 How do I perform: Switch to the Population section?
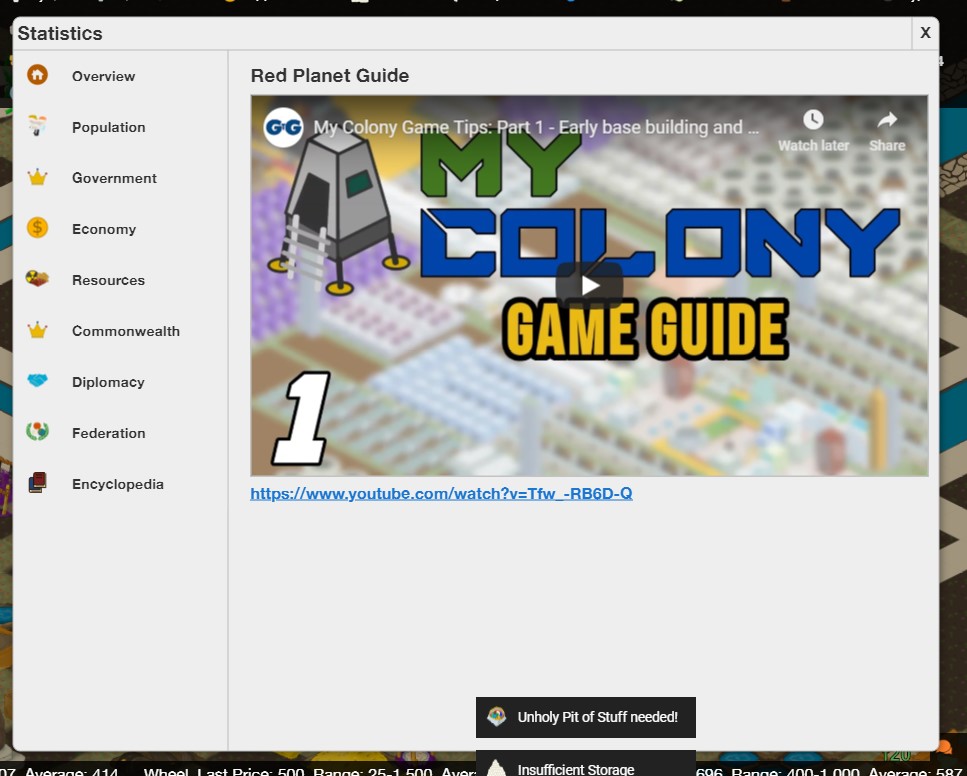[x=109, y=127]
